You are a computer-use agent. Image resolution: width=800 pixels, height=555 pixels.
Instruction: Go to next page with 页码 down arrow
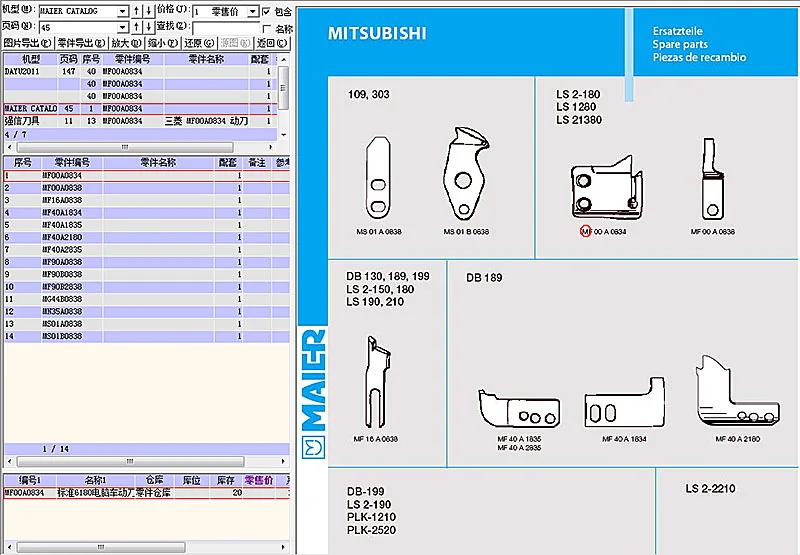point(148,27)
